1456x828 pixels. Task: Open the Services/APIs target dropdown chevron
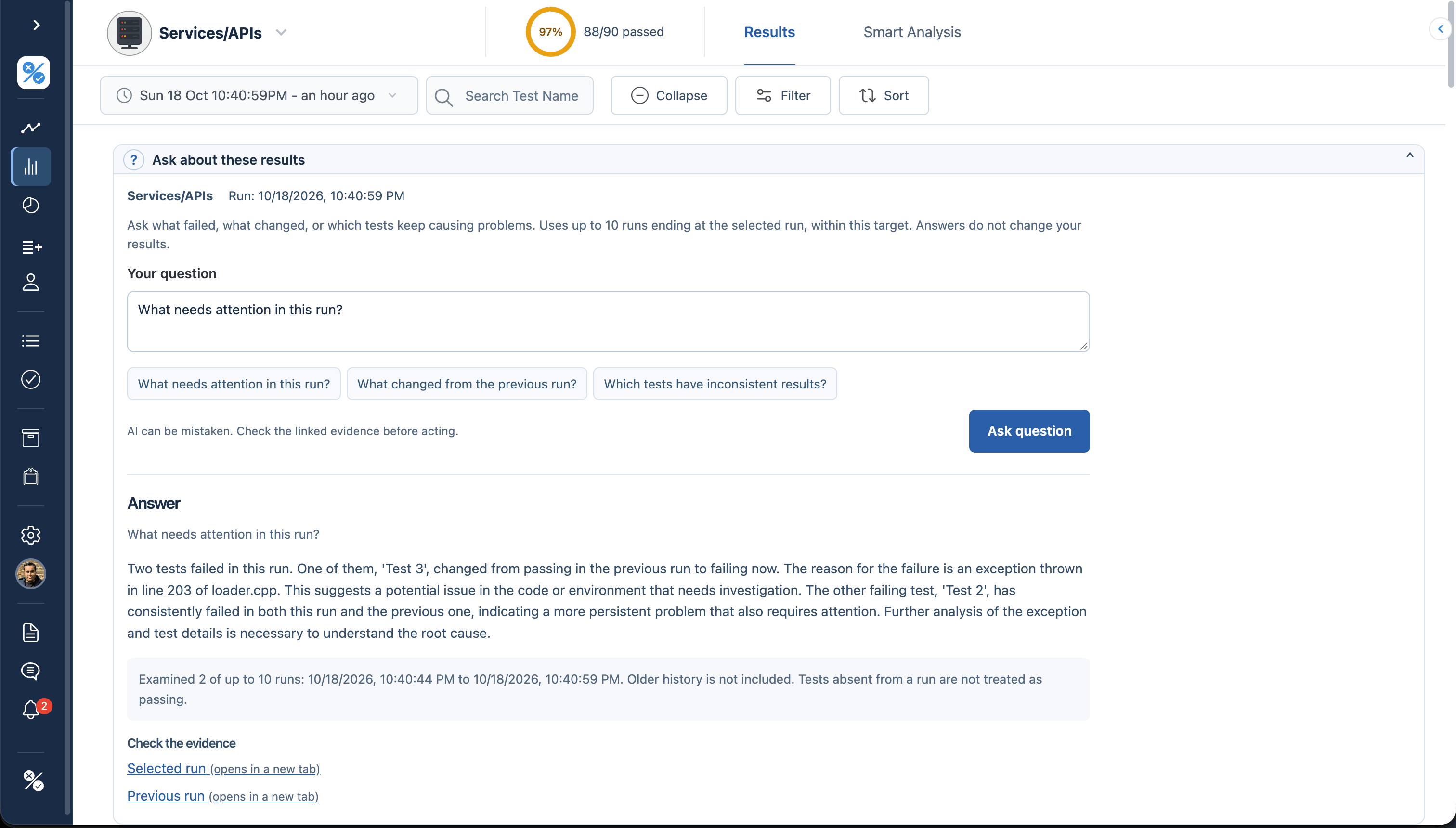point(281,32)
